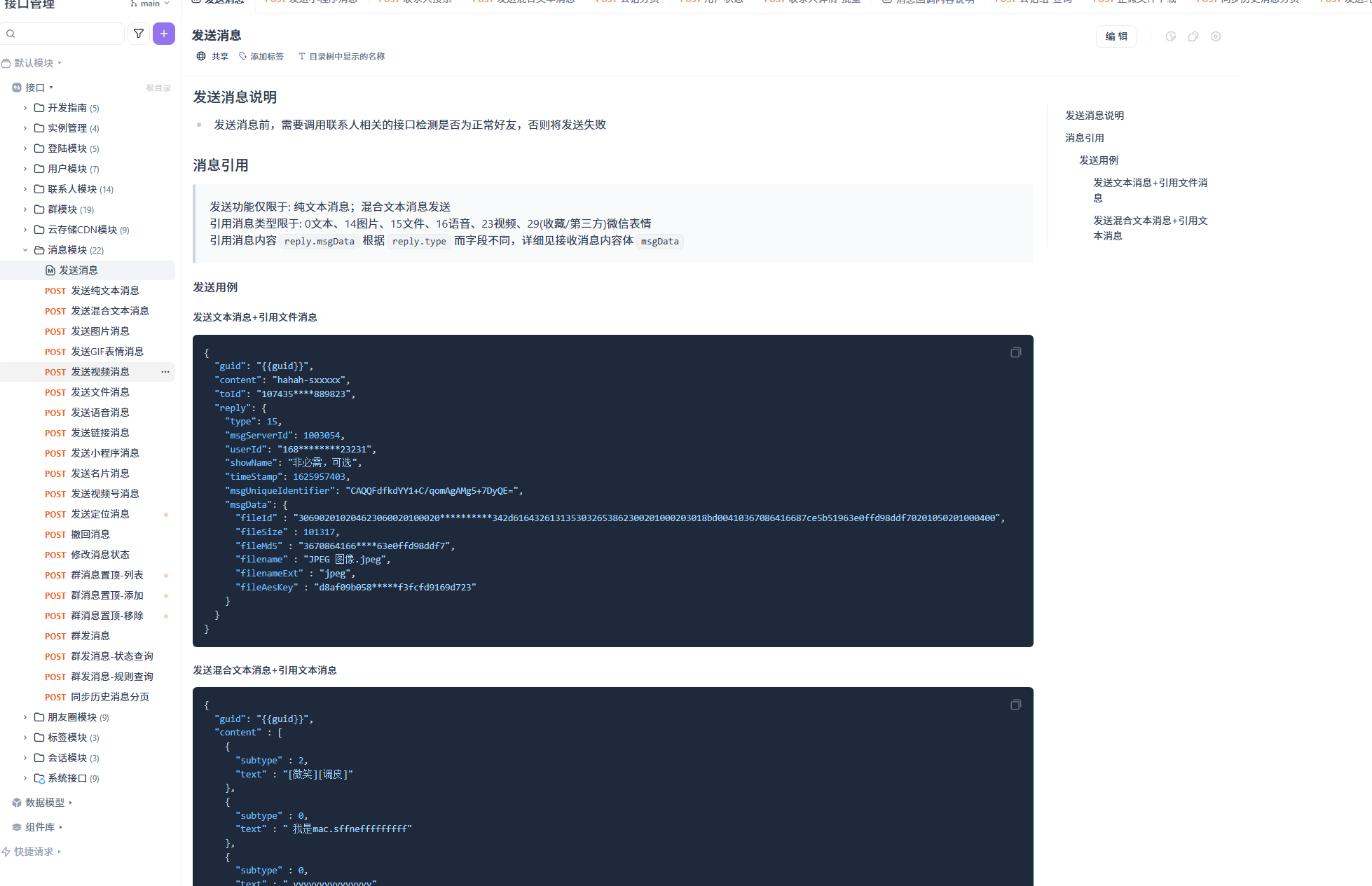The height and width of the screenshot is (886, 1372).
Task: Copy the first JSON code block
Action: [x=1015, y=352]
